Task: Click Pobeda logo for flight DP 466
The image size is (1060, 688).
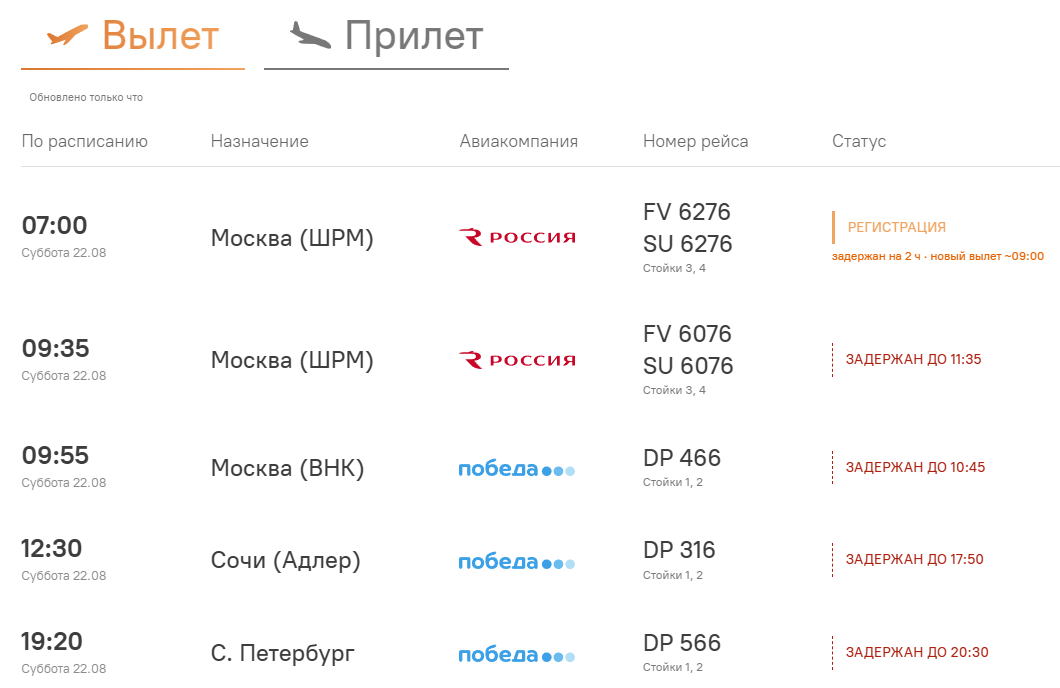Action: (x=516, y=468)
